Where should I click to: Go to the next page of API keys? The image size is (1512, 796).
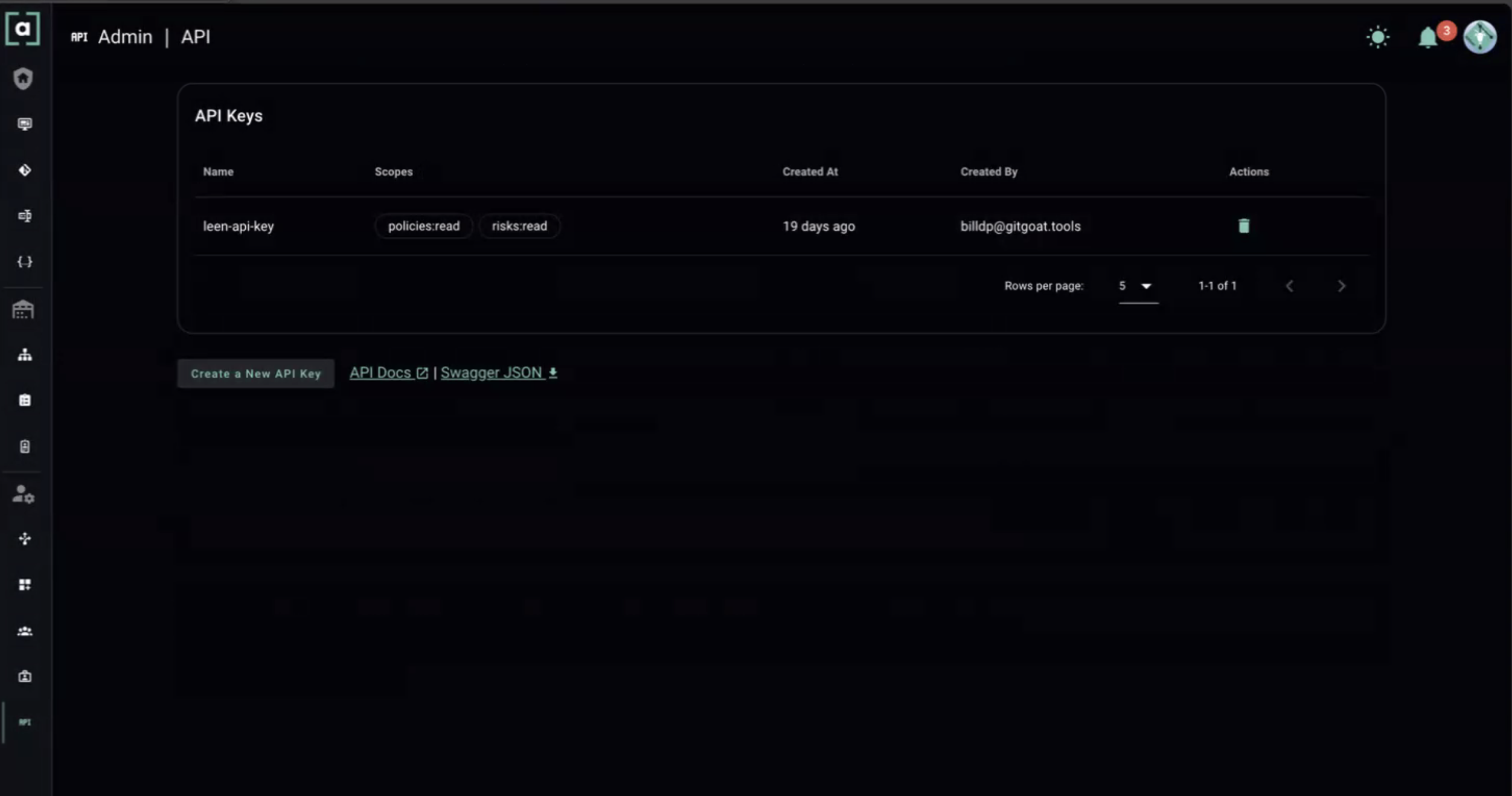(1341, 286)
